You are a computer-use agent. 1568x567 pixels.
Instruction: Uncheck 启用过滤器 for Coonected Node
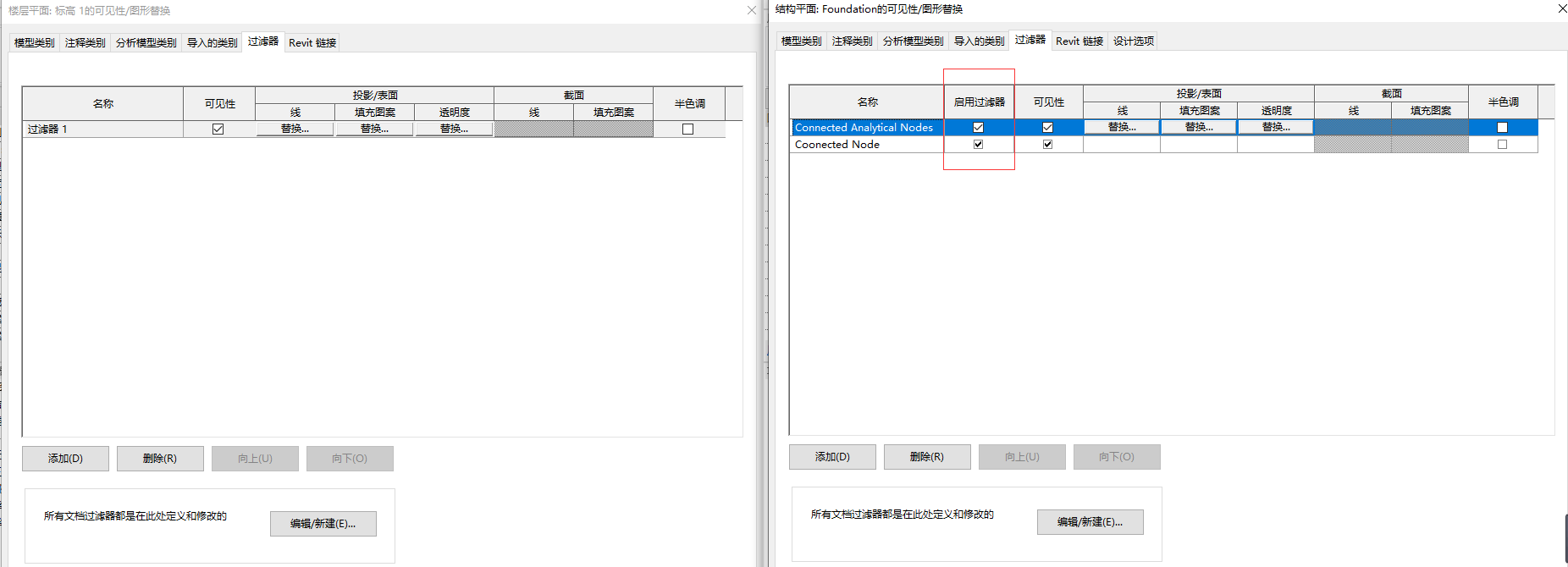pos(978,144)
